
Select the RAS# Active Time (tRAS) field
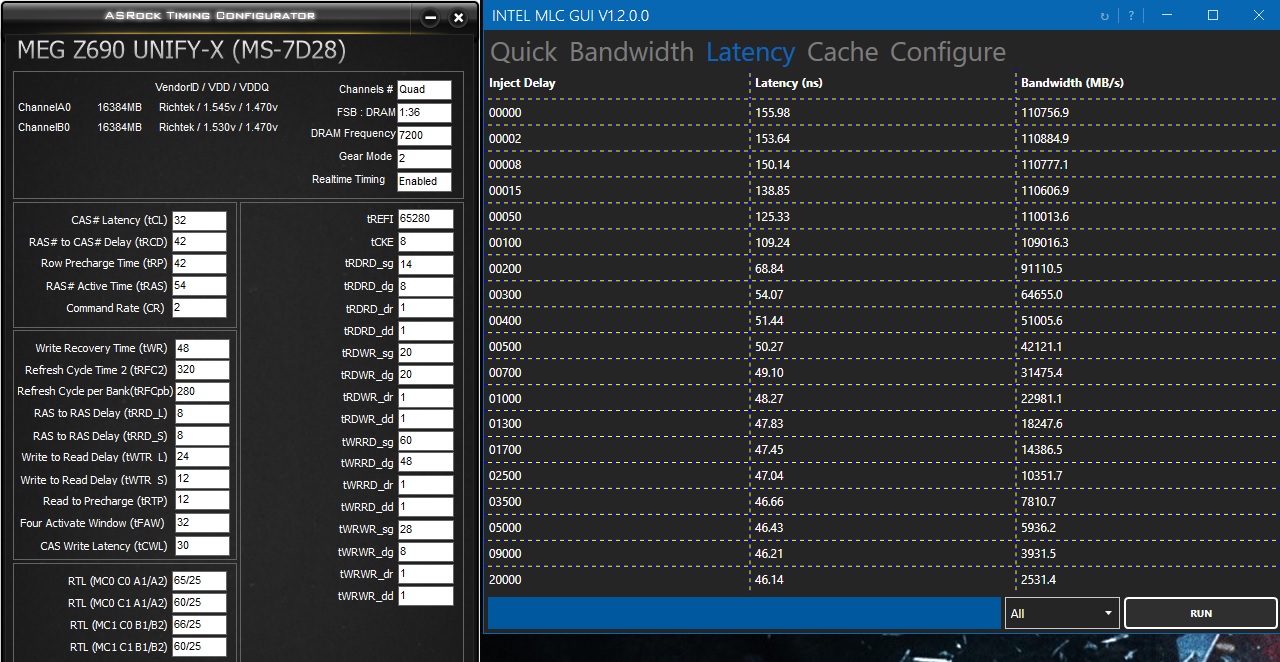point(199,287)
